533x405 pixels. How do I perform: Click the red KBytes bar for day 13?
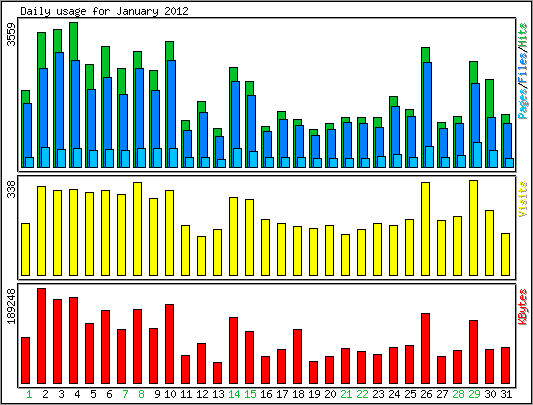218,373
